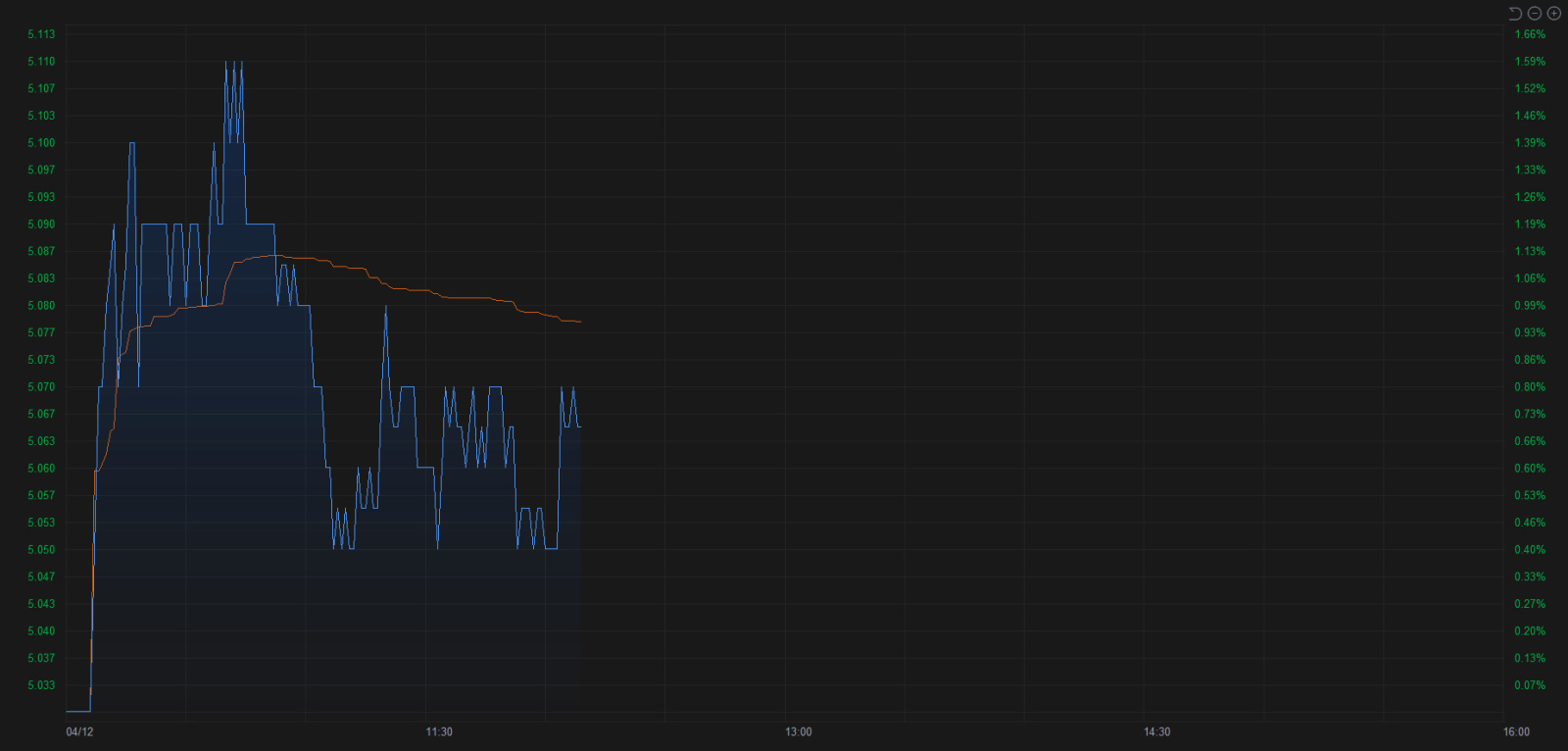Reset chart zoom with the undo arrow icon
The width and height of the screenshot is (1568, 751).
1515,13
